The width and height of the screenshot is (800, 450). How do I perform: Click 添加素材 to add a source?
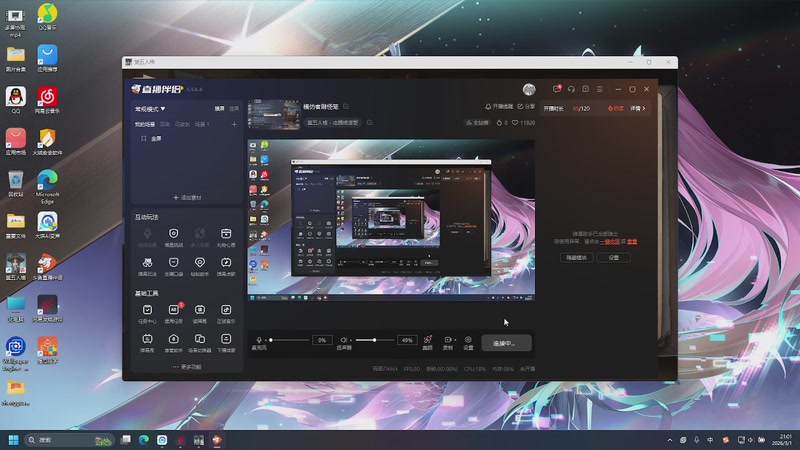[187, 197]
